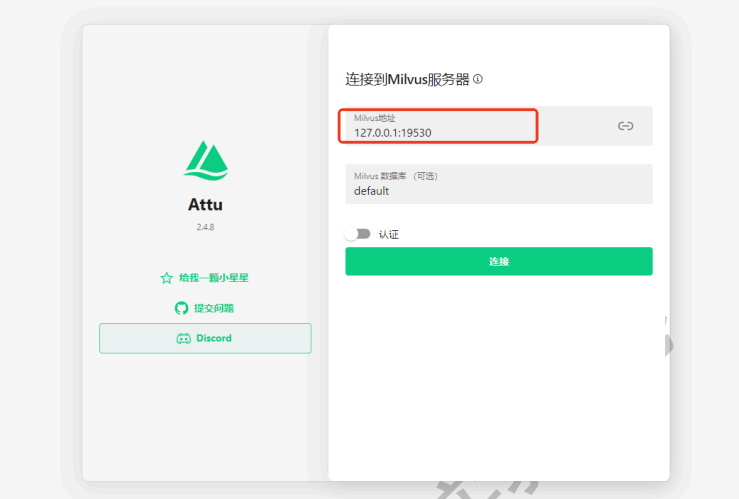Screen dimensions: 739x499
Task: Click the link icon in the Milvus address field
Action: tap(625, 126)
